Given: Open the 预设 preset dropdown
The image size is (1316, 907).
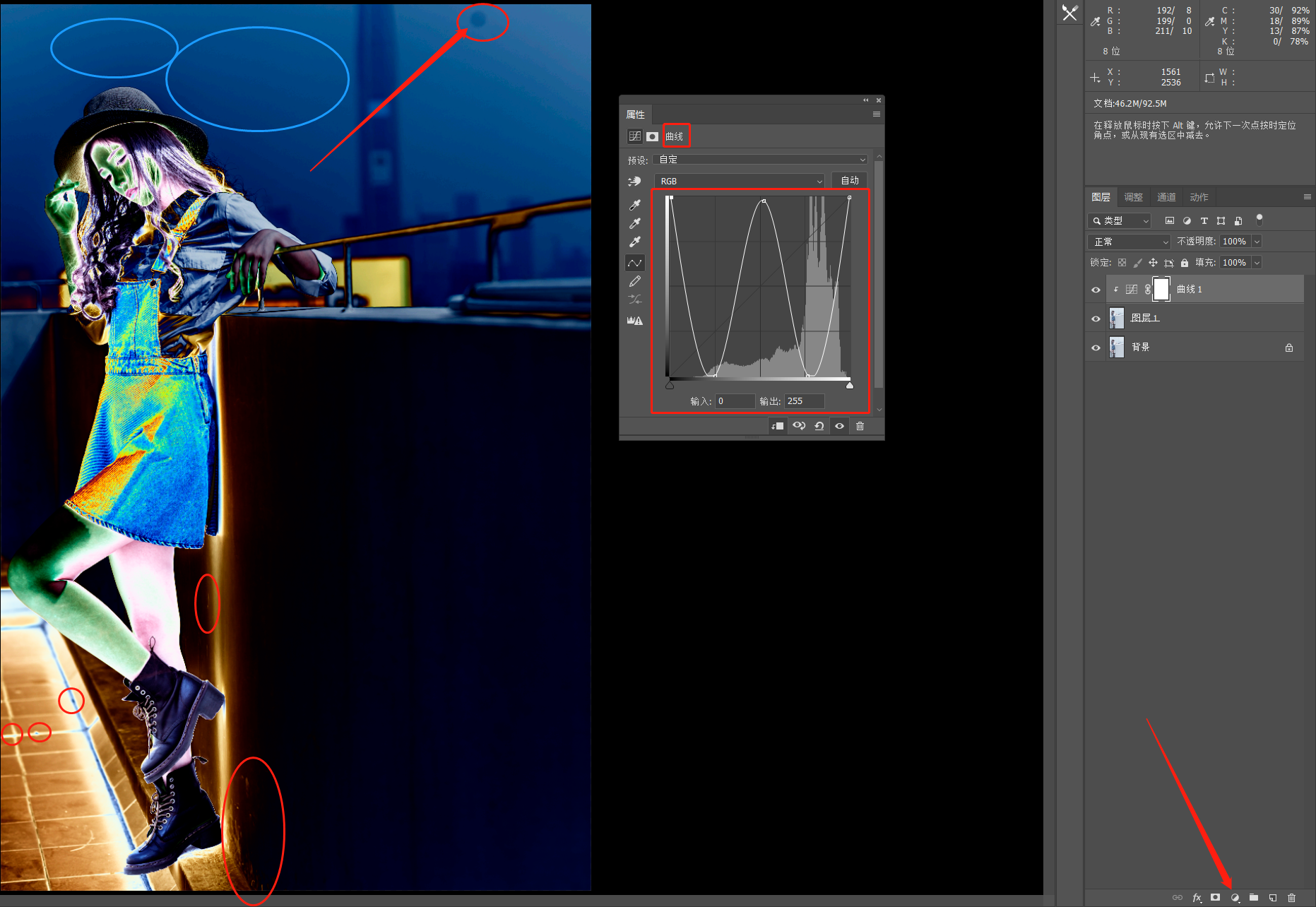Looking at the screenshot, I should (760, 160).
